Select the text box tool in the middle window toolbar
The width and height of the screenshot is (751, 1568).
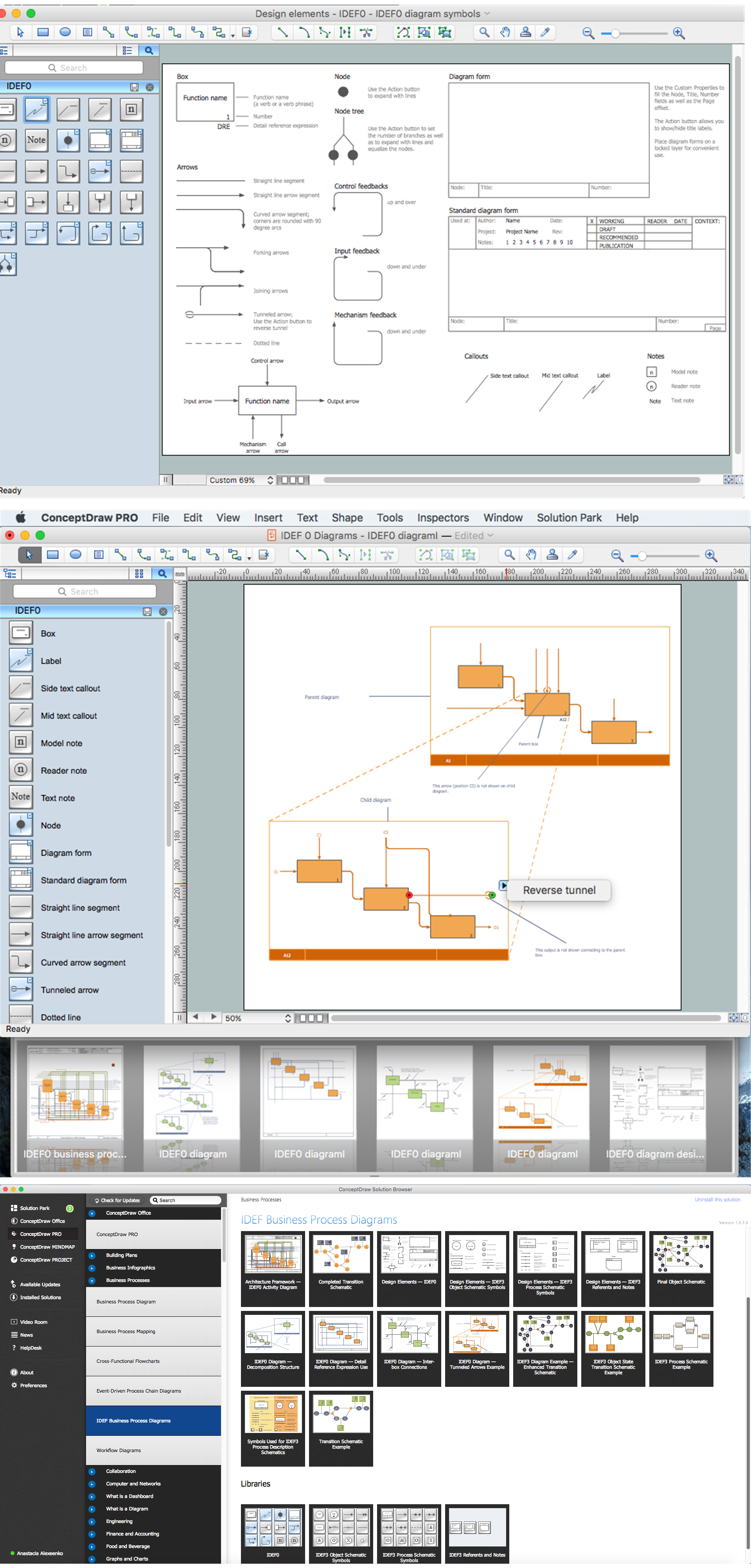(x=99, y=554)
